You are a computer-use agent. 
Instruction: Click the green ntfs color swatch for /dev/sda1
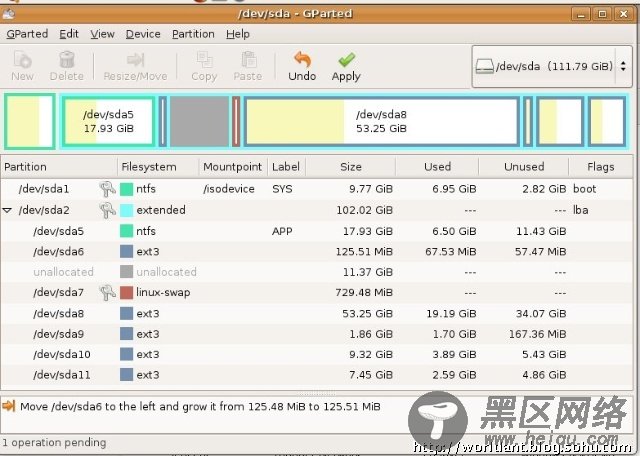(127, 189)
